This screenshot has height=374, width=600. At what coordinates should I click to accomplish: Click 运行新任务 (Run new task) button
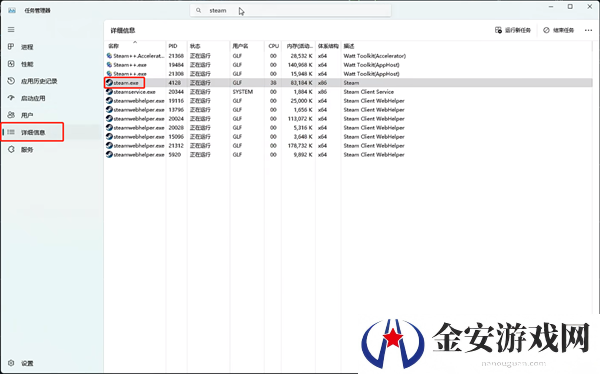513,30
